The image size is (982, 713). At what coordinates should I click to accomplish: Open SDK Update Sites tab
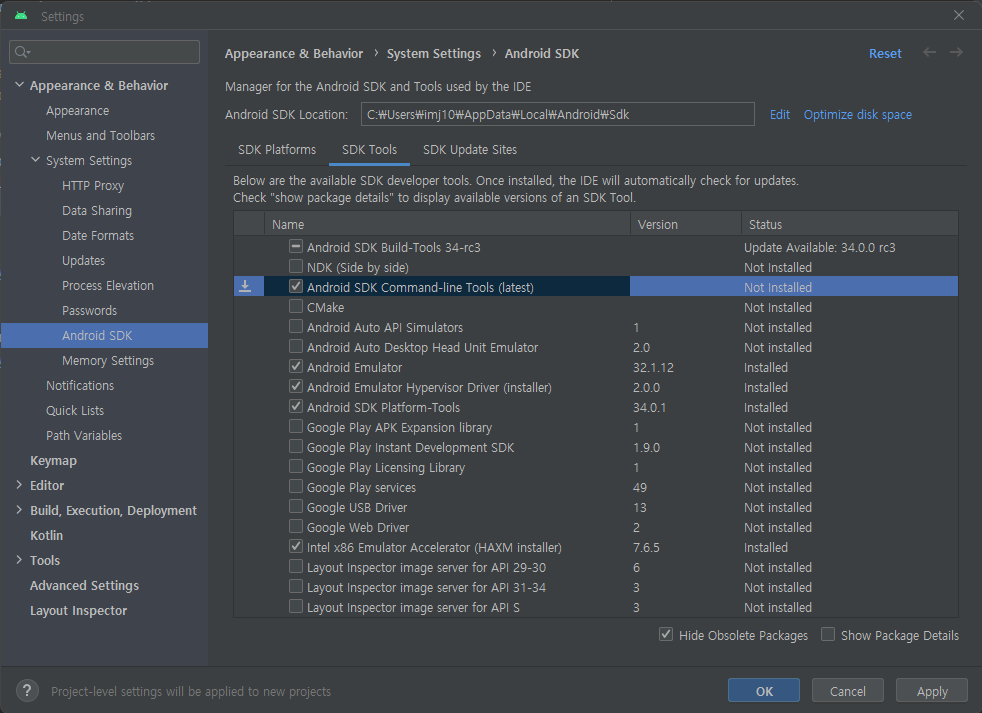470,150
